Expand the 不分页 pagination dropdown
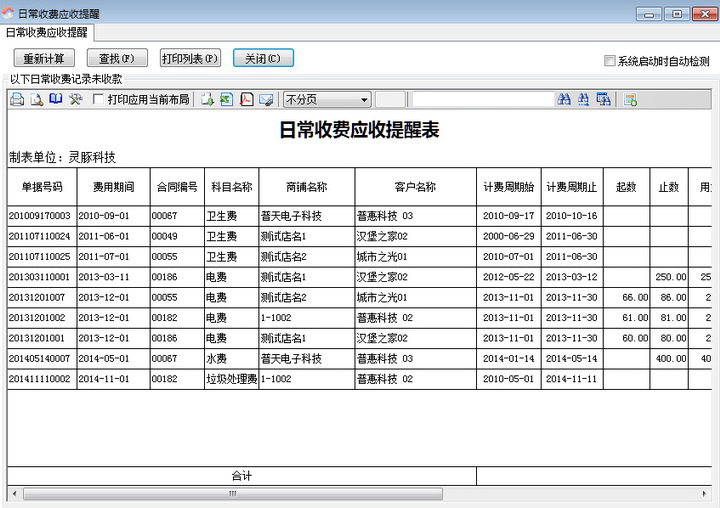The width and height of the screenshot is (720, 508). pos(364,100)
